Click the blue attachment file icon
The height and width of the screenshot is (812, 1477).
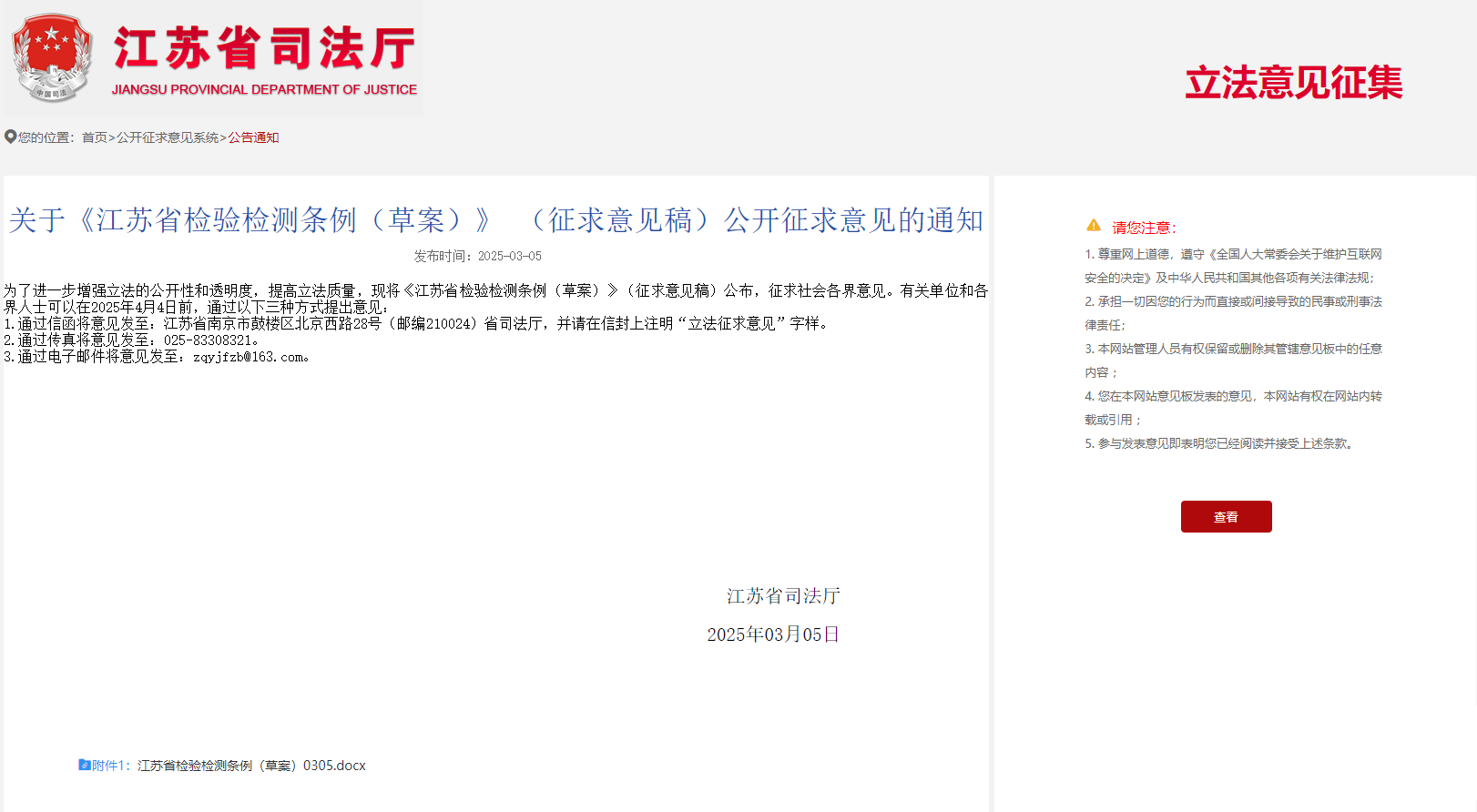pos(84,765)
